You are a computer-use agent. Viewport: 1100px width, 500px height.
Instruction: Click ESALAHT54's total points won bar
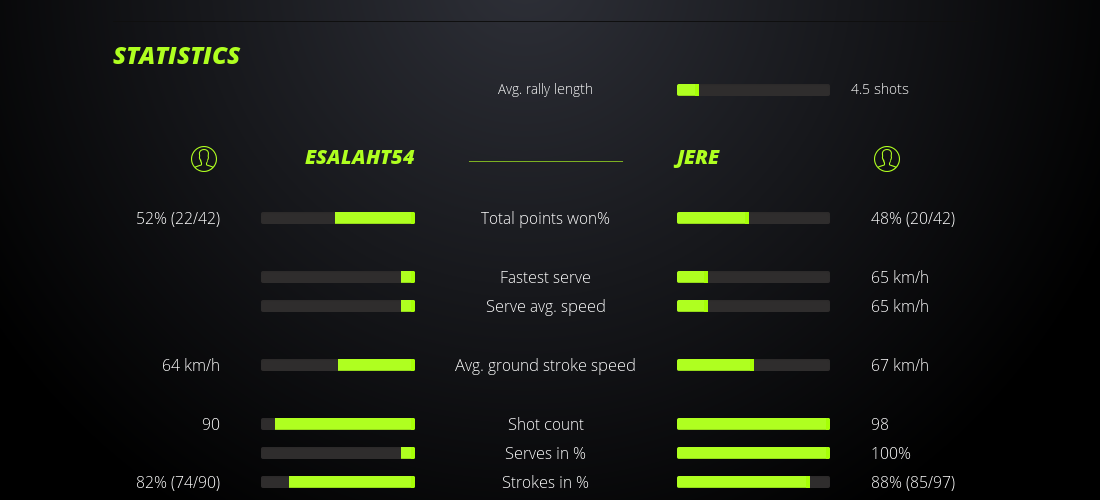(x=338, y=218)
